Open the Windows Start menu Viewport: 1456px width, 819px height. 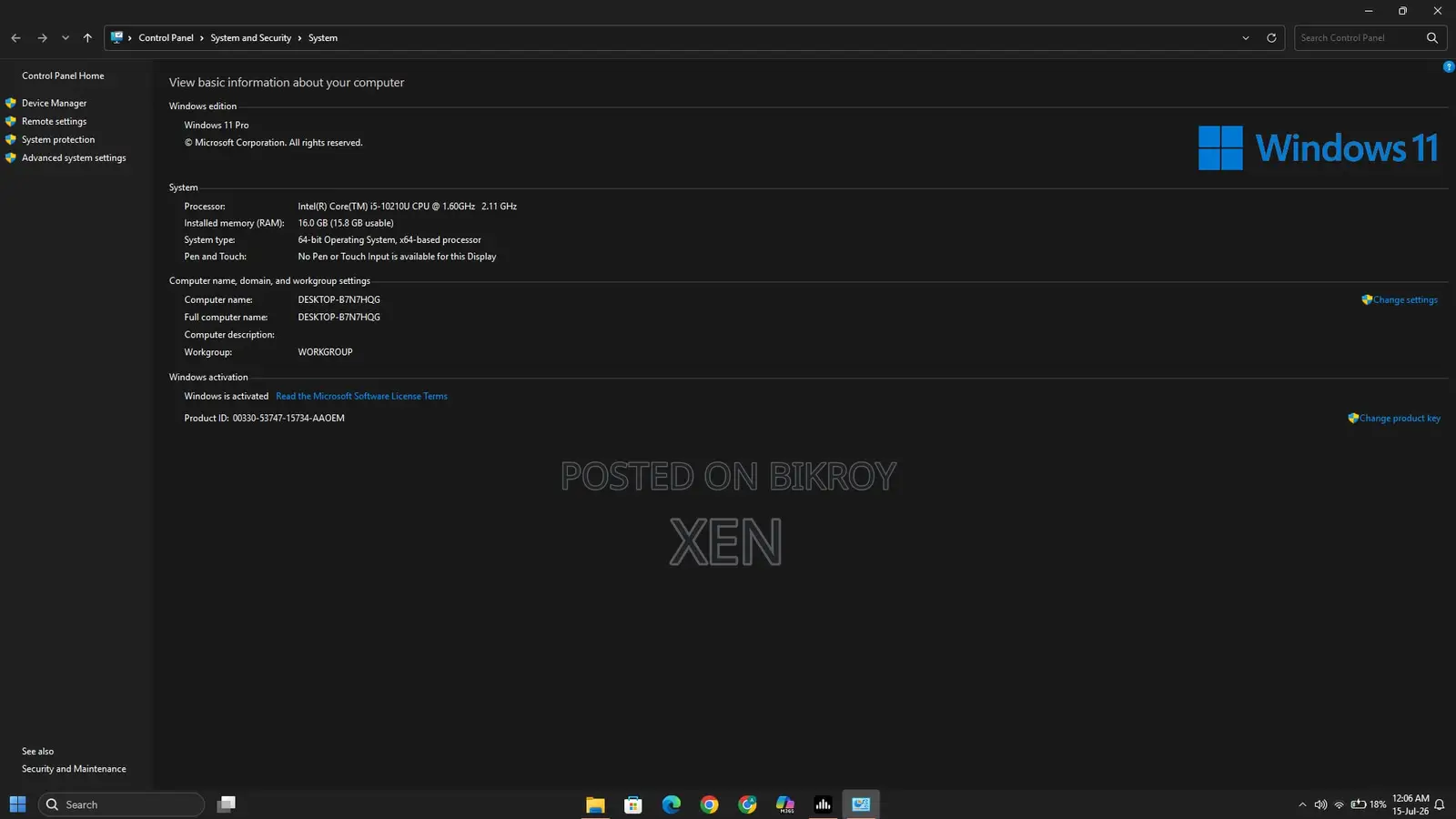pos(17,804)
